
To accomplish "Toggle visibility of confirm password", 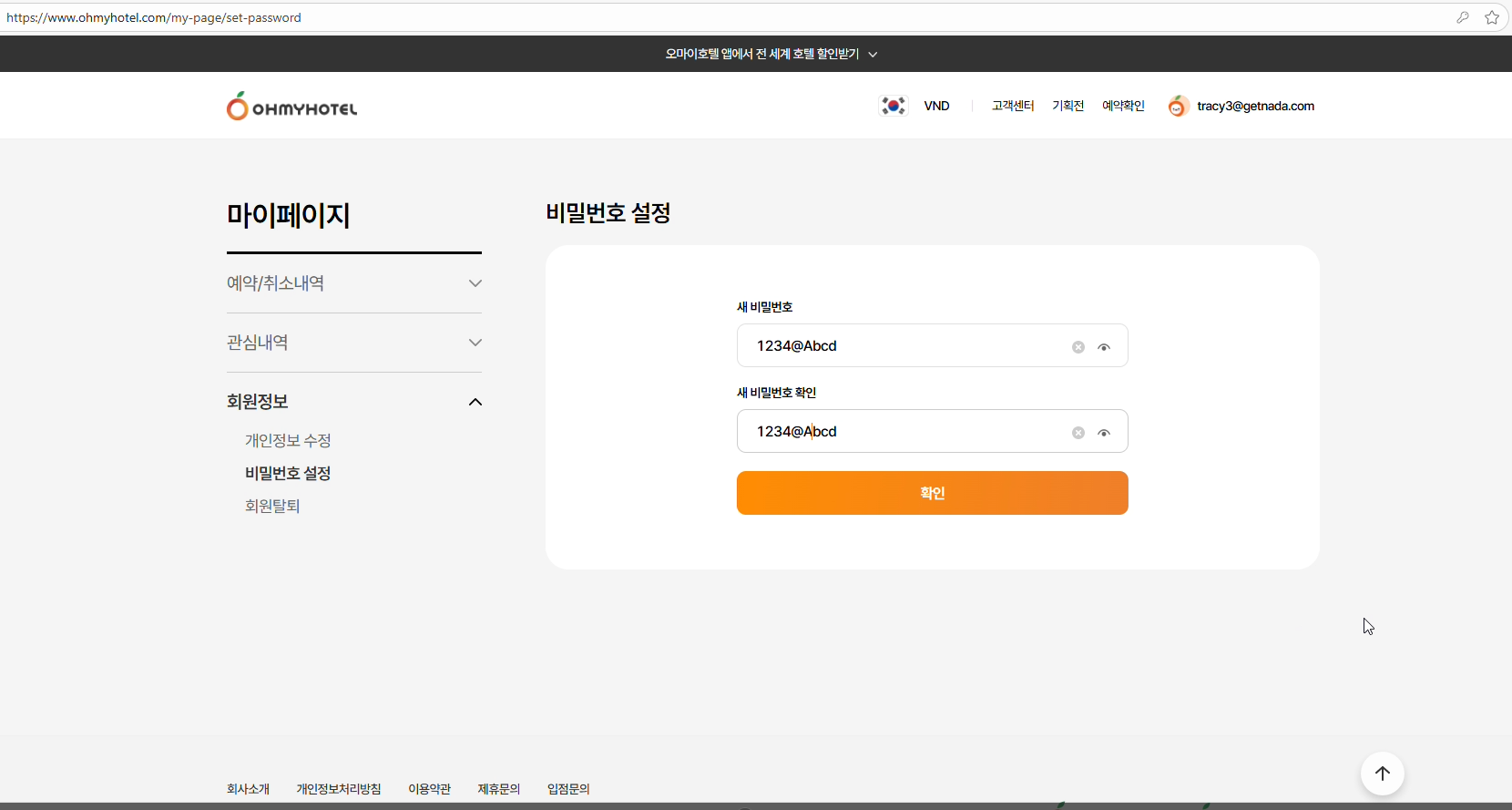I will pyautogui.click(x=1104, y=433).
